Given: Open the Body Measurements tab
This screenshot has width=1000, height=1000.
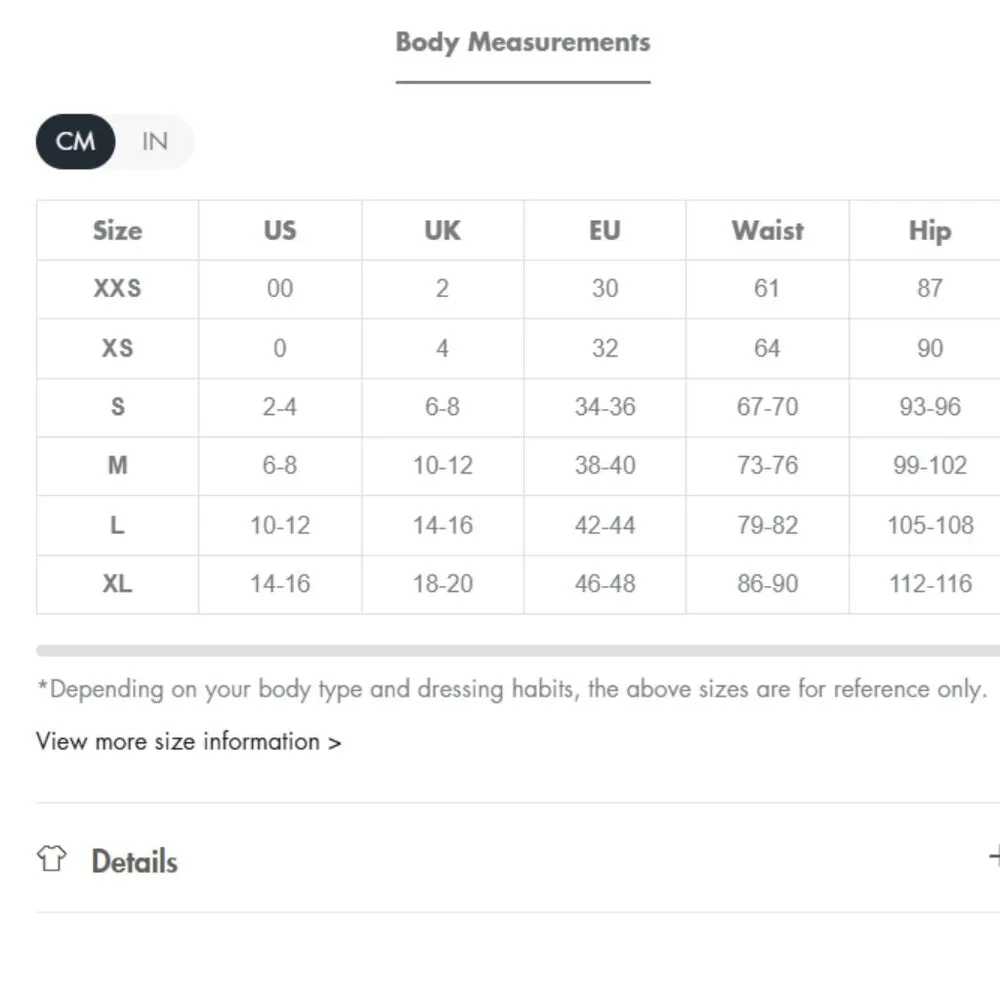Looking at the screenshot, I should pyautogui.click(x=522, y=43).
